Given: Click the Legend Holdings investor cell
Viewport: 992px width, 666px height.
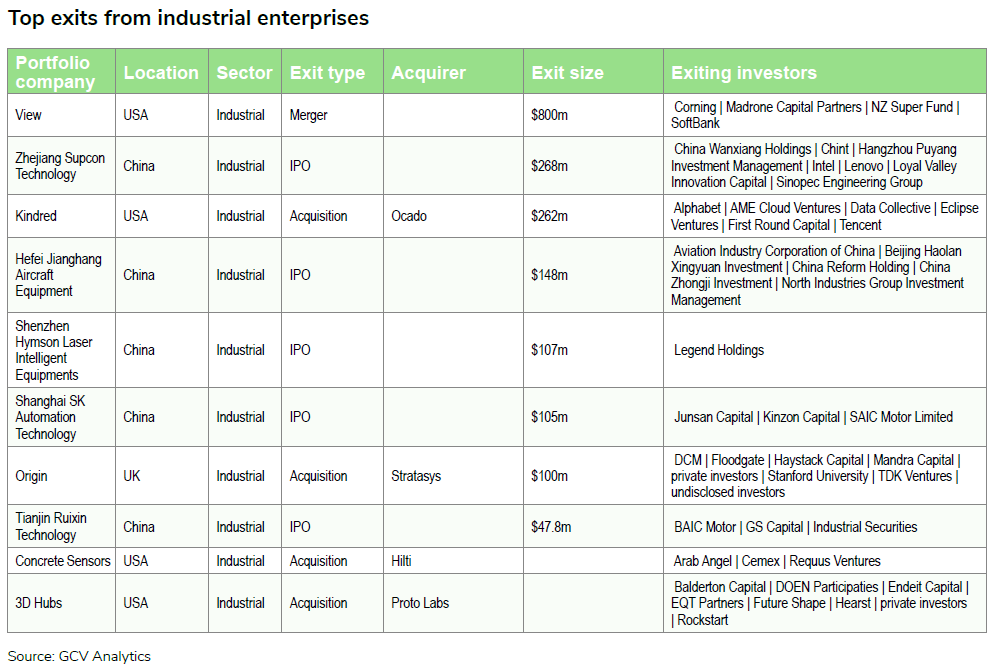Looking at the screenshot, I should (x=719, y=350).
